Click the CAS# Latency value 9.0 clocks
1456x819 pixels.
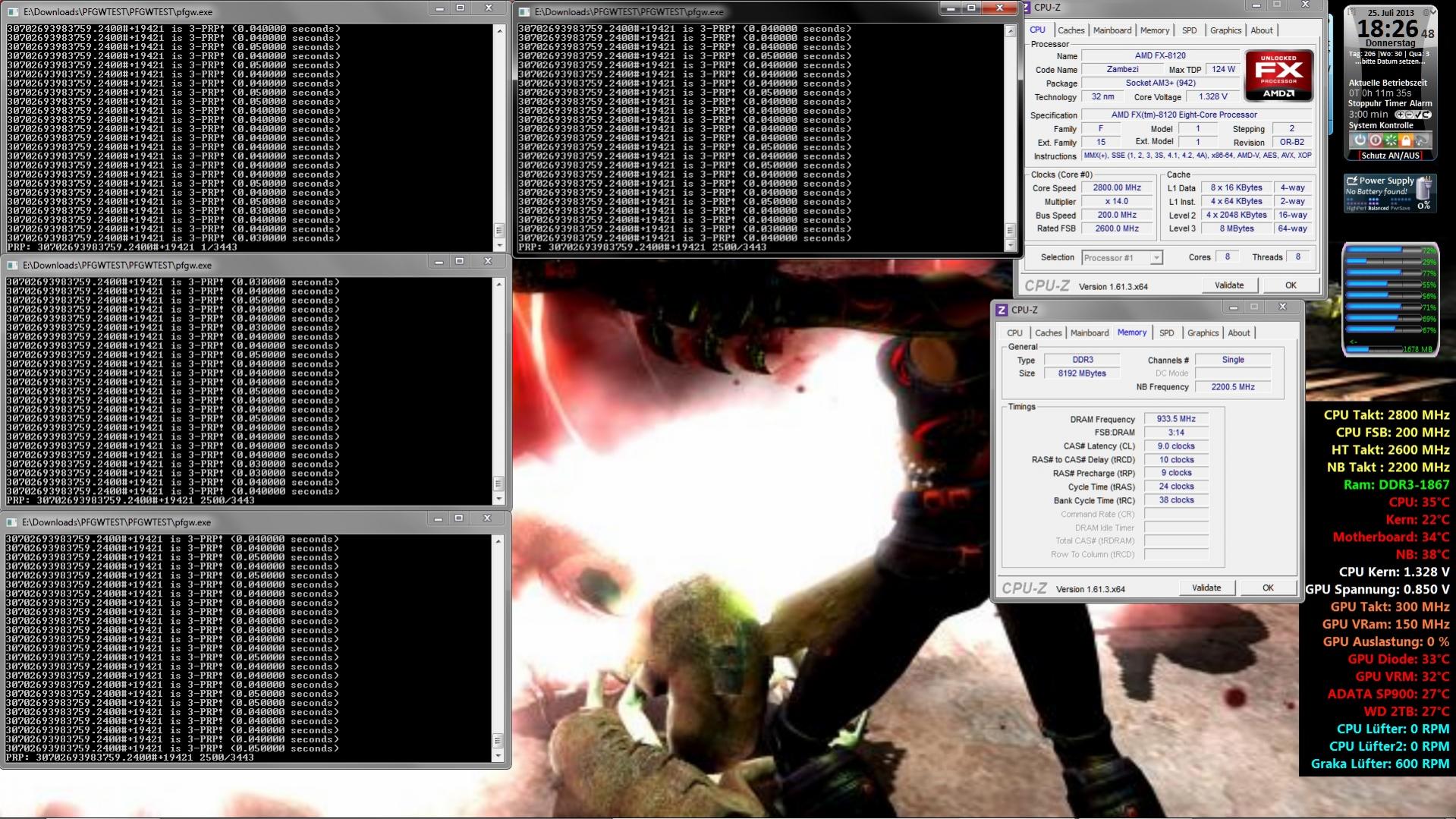point(1176,446)
